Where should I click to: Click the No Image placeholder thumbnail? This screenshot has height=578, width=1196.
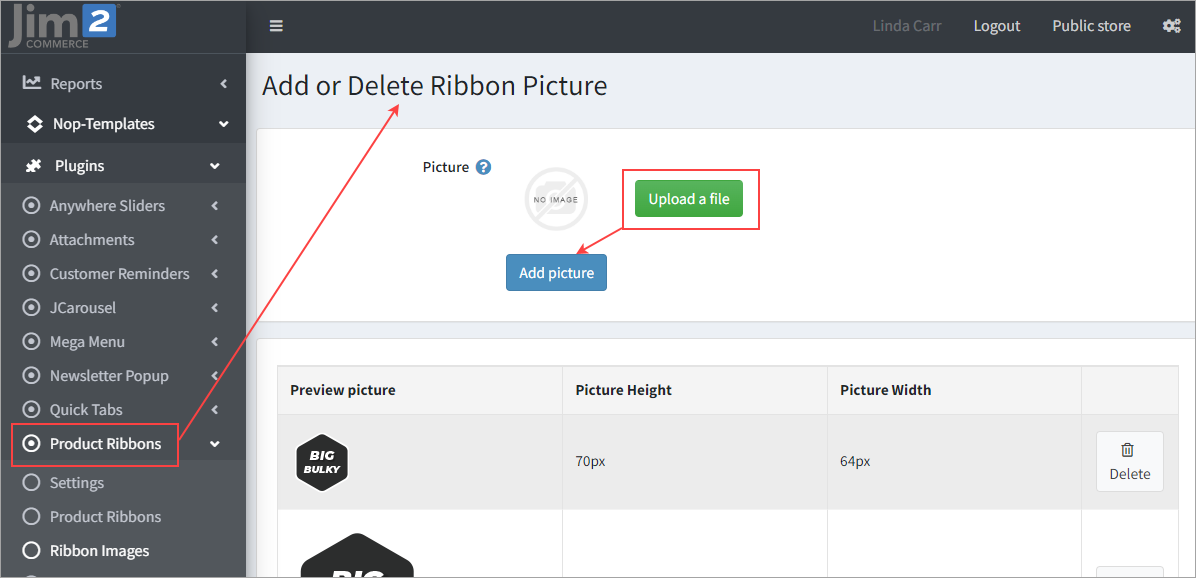[x=556, y=199]
